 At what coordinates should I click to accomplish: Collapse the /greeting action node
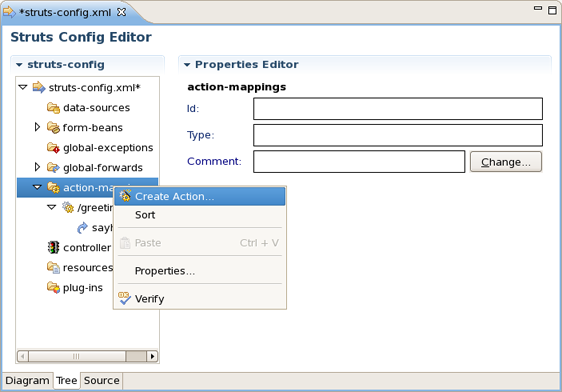click(x=52, y=207)
